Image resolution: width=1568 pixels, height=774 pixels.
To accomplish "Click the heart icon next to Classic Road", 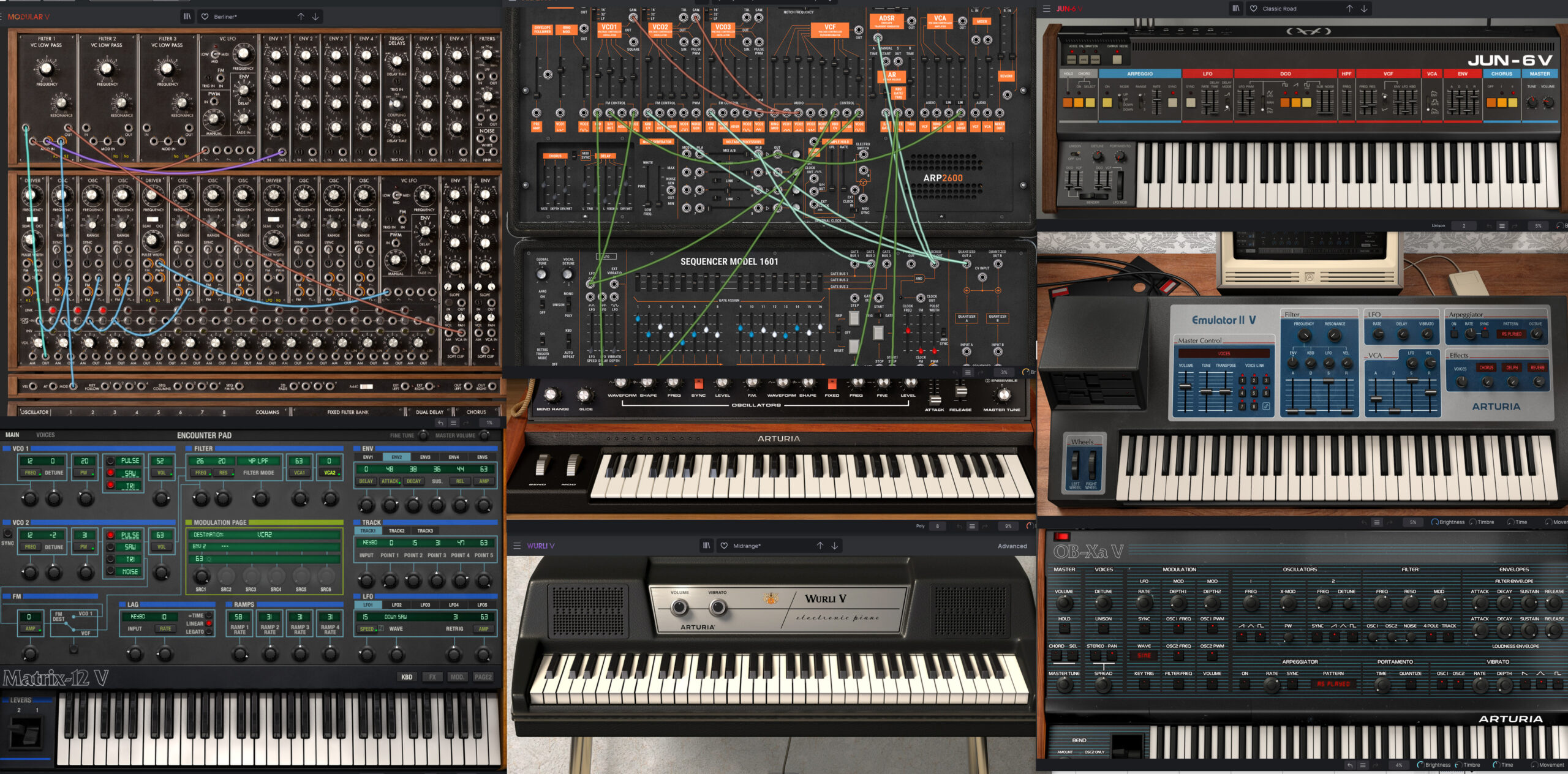I will [x=1254, y=9].
